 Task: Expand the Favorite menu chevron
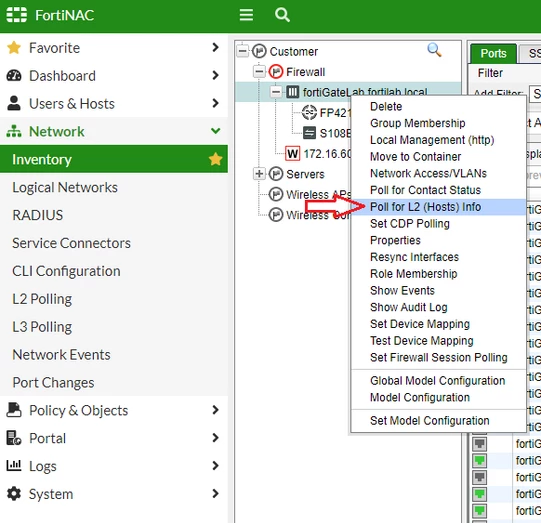coord(216,47)
